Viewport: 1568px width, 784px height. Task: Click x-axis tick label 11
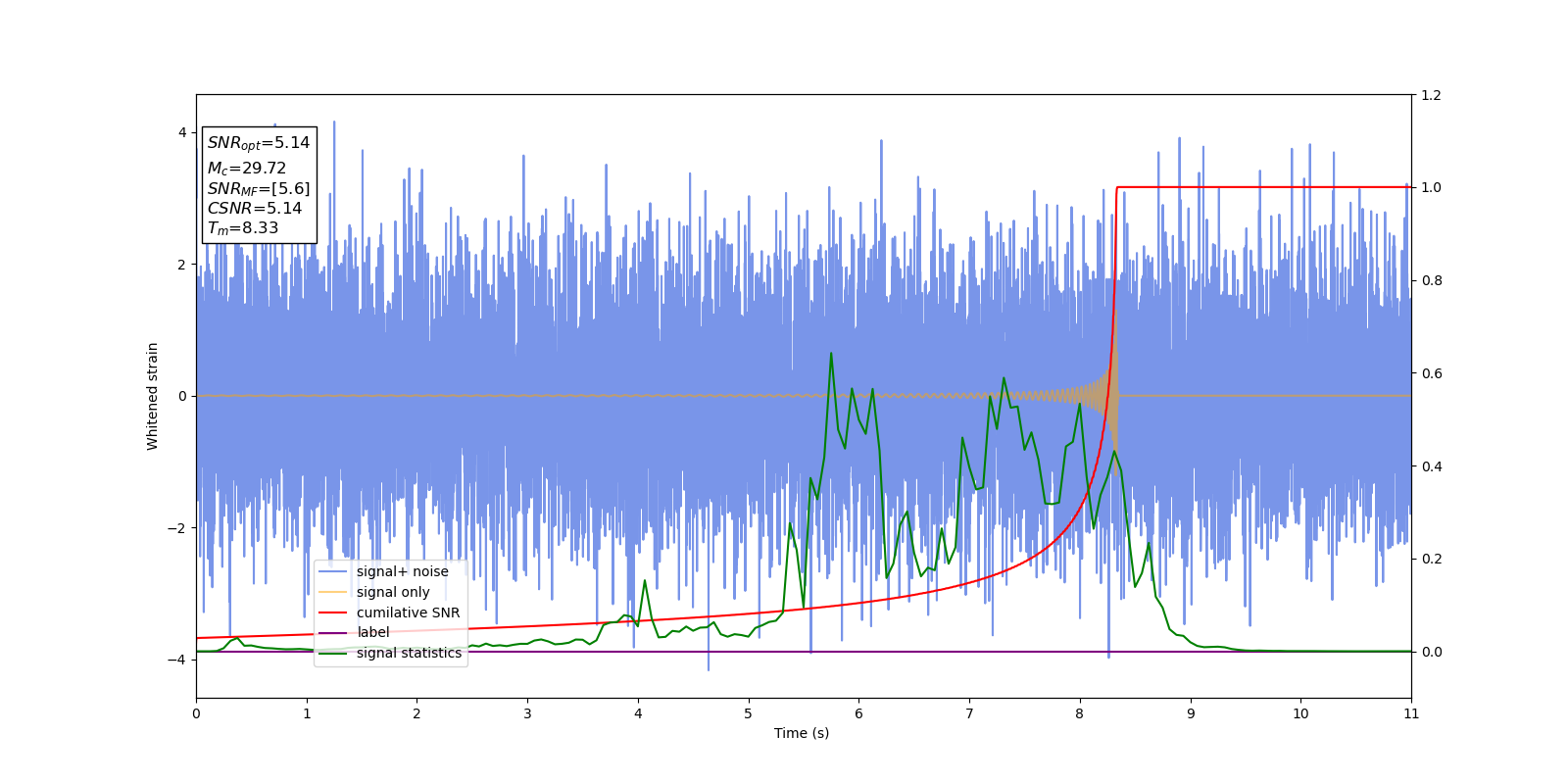click(1411, 713)
